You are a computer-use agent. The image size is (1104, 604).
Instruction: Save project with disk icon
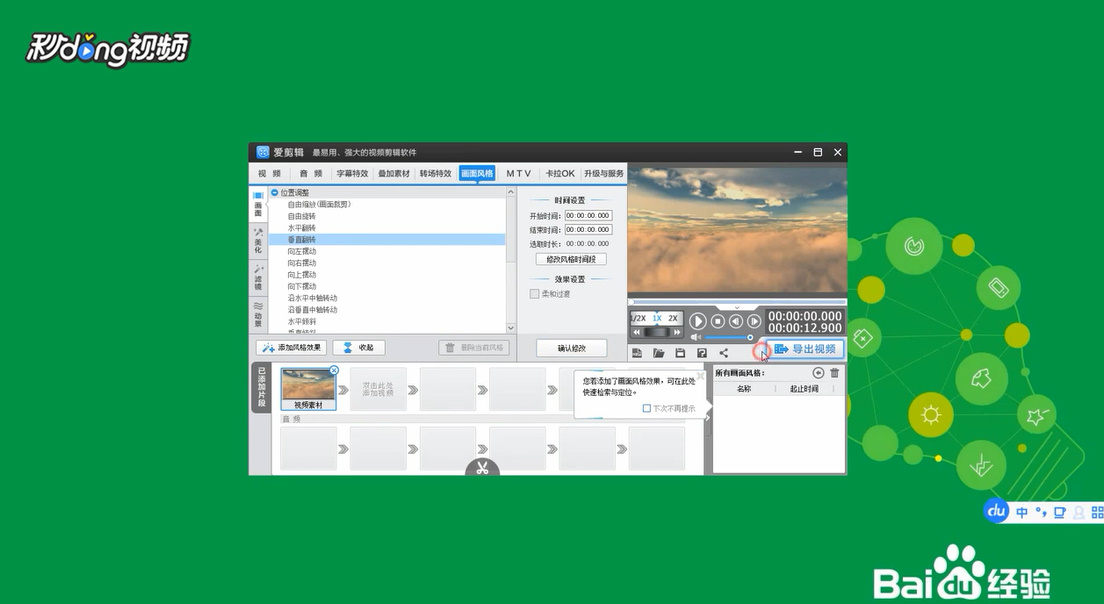[x=680, y=353]
